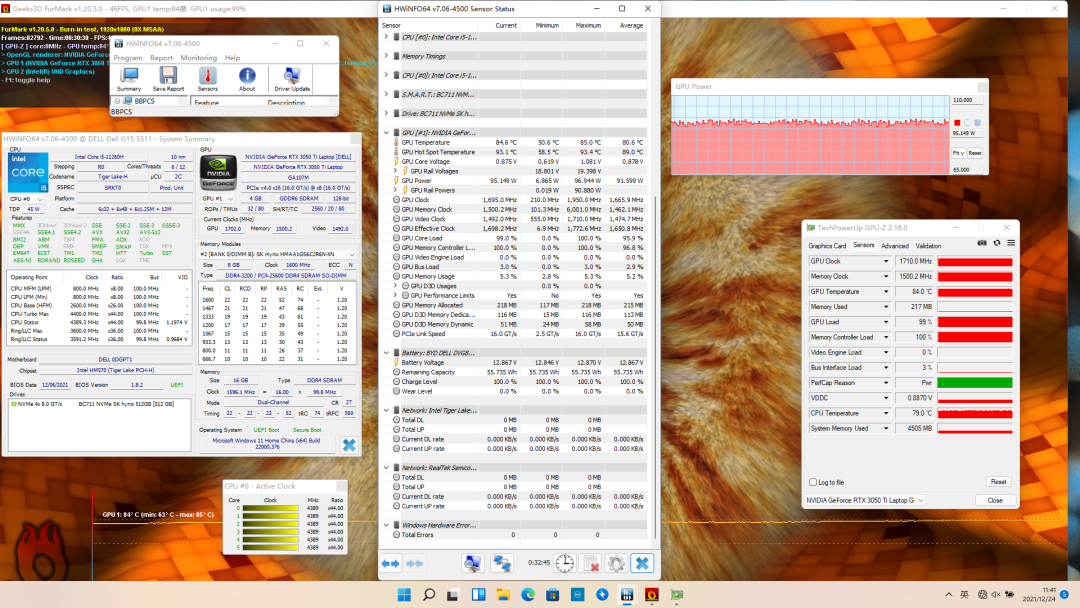Open Summary in HWiNFO64 toolbar

tap(129, 79)
